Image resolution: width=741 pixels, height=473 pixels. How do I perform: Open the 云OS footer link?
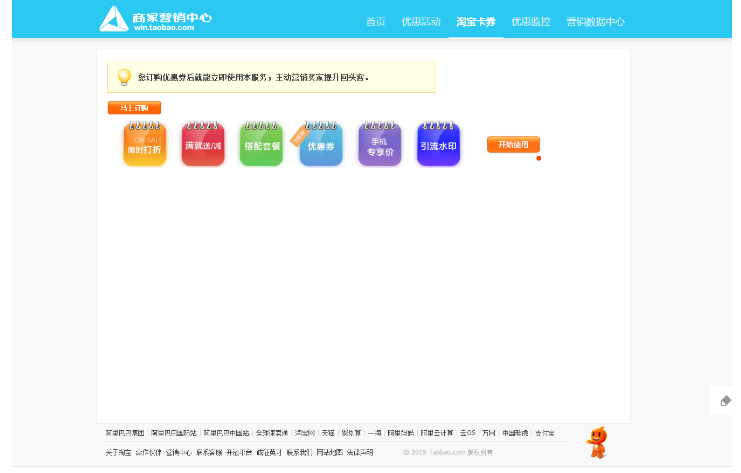[468, 433]
